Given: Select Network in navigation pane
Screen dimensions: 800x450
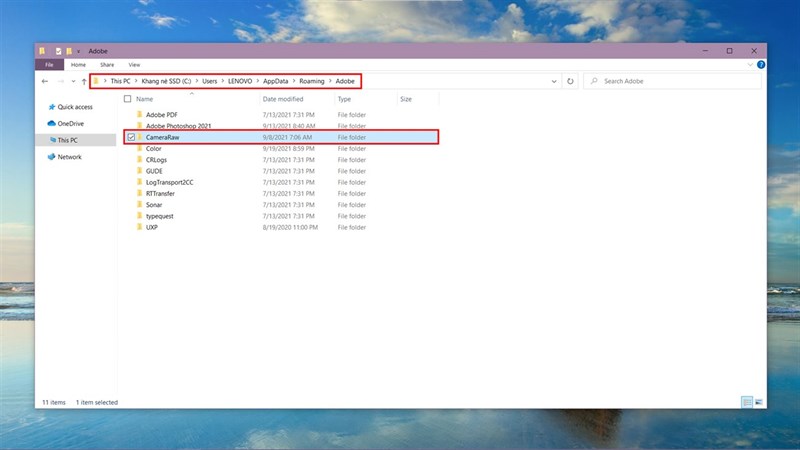Looking at the screenshot, I should pyautogui.click(x=69, y=157).
